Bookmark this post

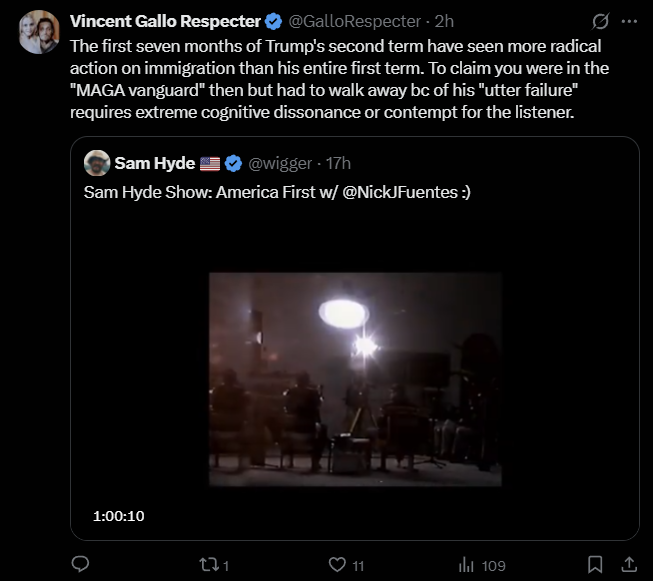pyautogui.click(x=594, y=565)
